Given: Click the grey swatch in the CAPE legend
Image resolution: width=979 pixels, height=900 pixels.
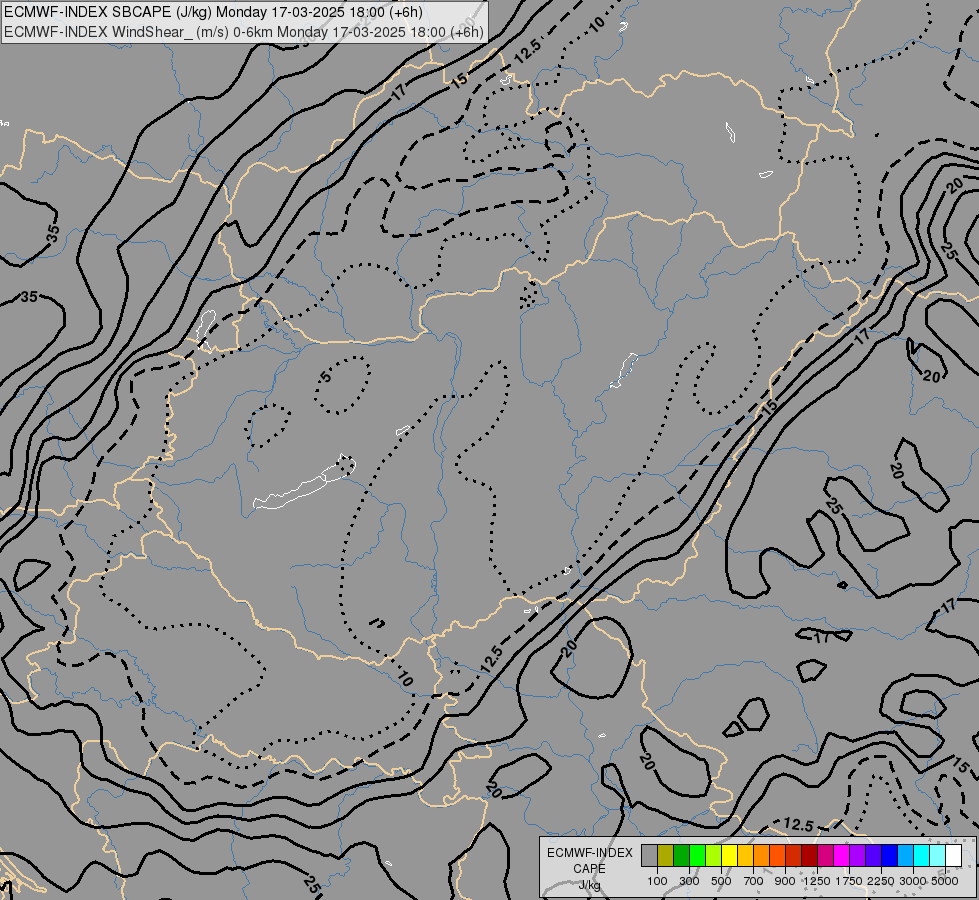Looking at the screenshot, I should [x=649, y=856].
